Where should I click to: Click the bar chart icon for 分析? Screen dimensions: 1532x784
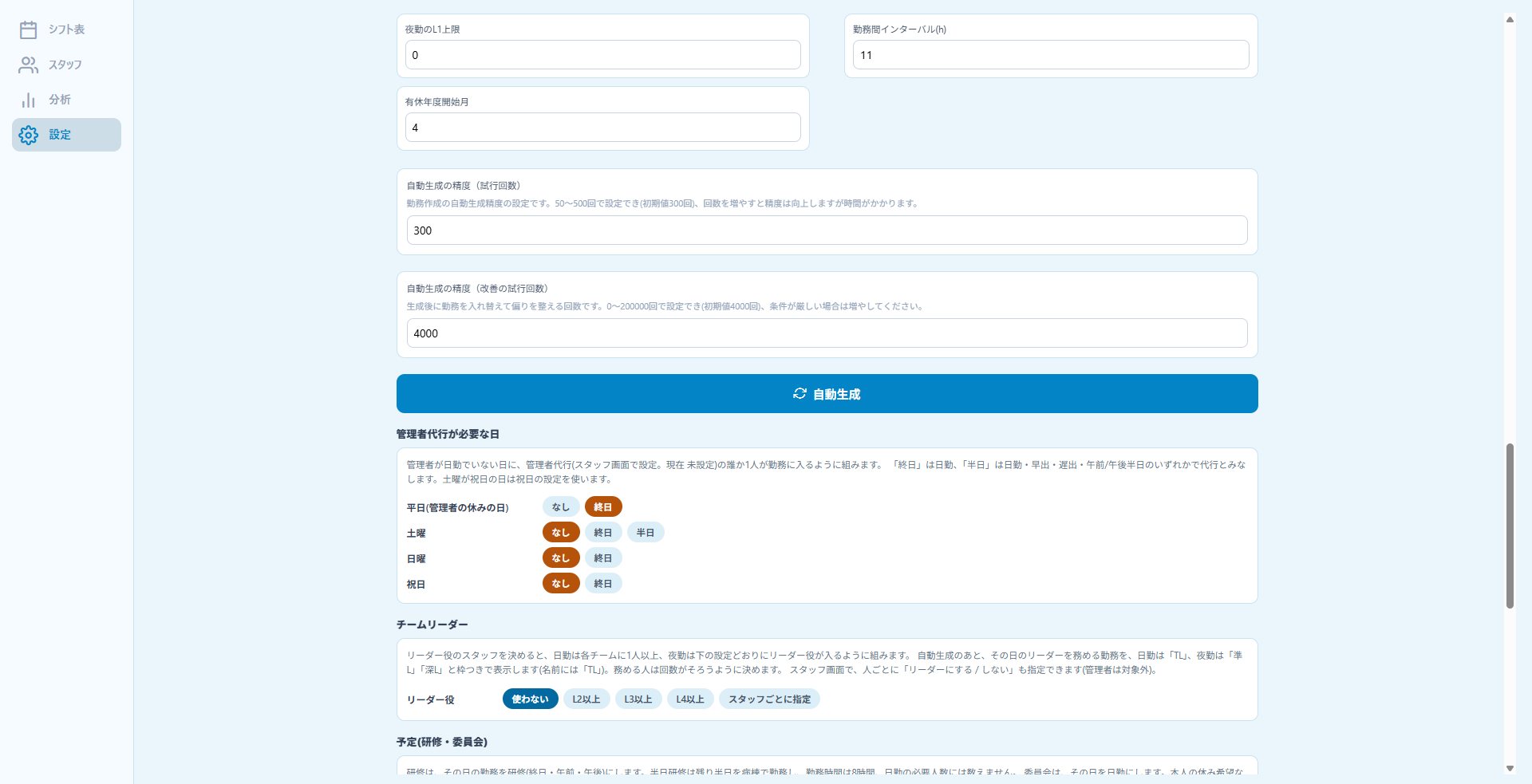click(x=29, y=100)
